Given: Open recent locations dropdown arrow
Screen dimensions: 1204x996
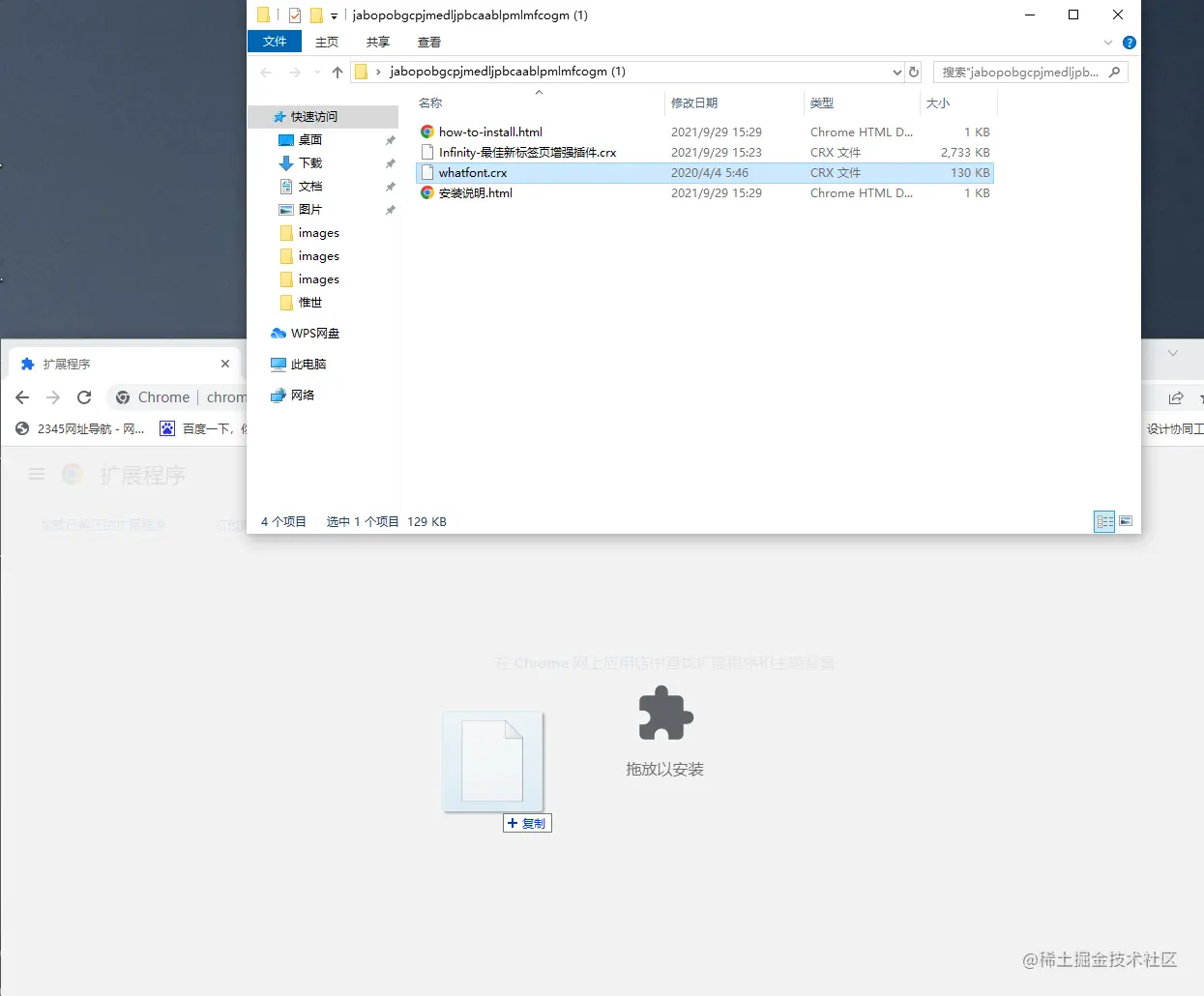Looking at the screenshot, I should tap(317, 73).
